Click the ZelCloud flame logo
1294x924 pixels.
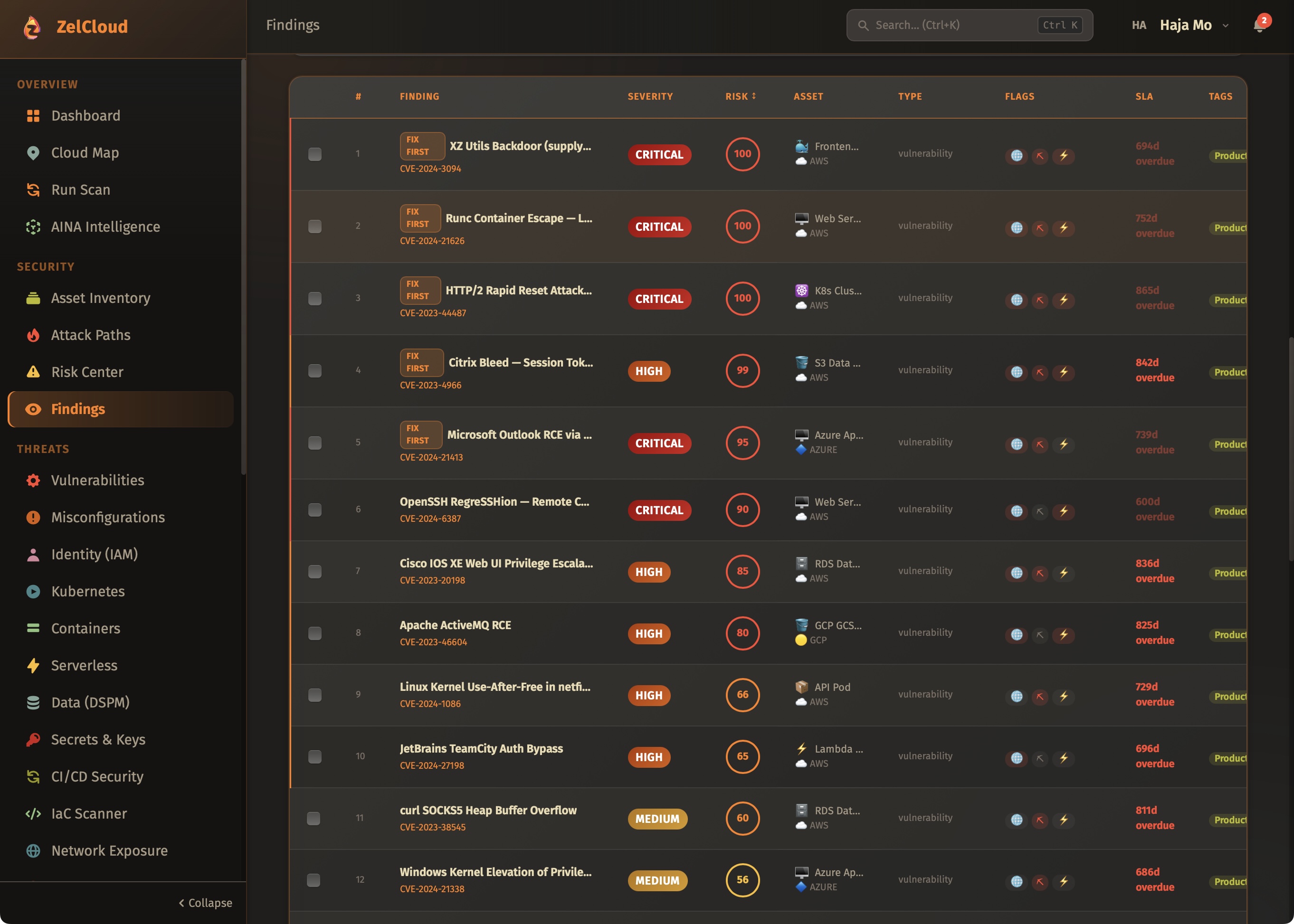pos(32,27)
